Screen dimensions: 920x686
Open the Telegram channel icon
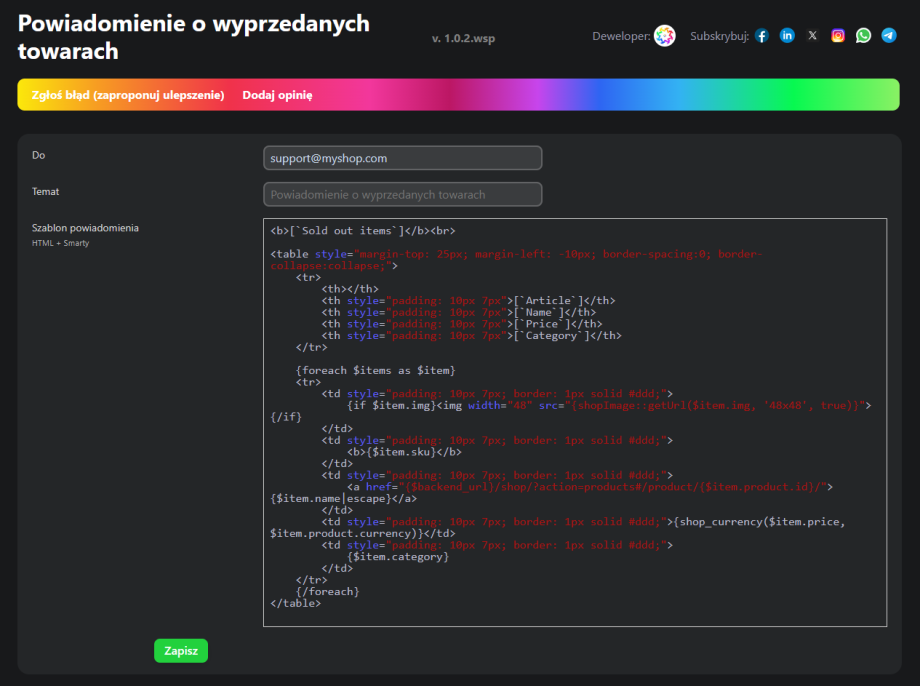(x=889, y=36)
